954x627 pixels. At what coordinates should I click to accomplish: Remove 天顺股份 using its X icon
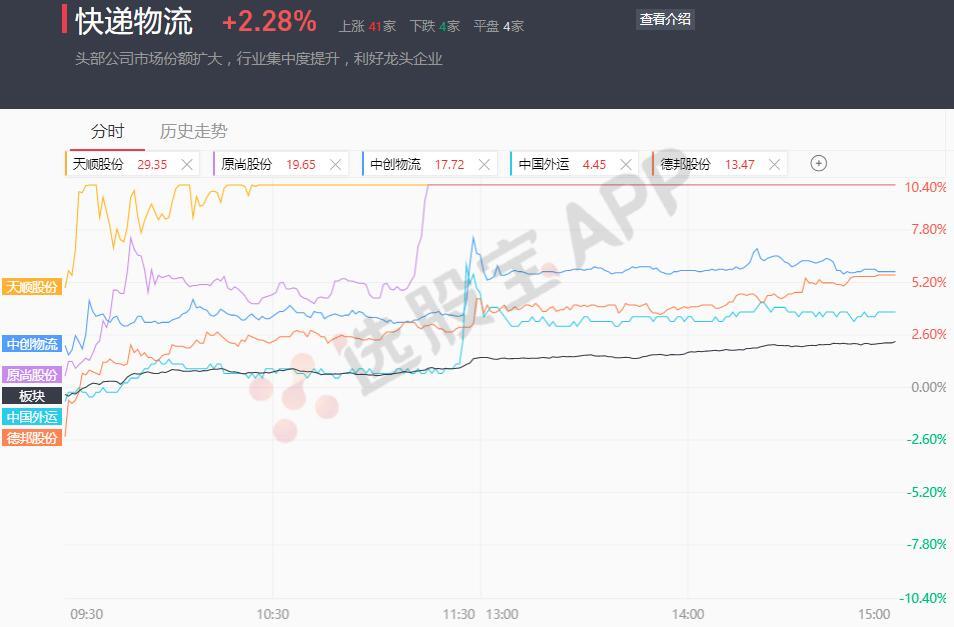[186, 163]
